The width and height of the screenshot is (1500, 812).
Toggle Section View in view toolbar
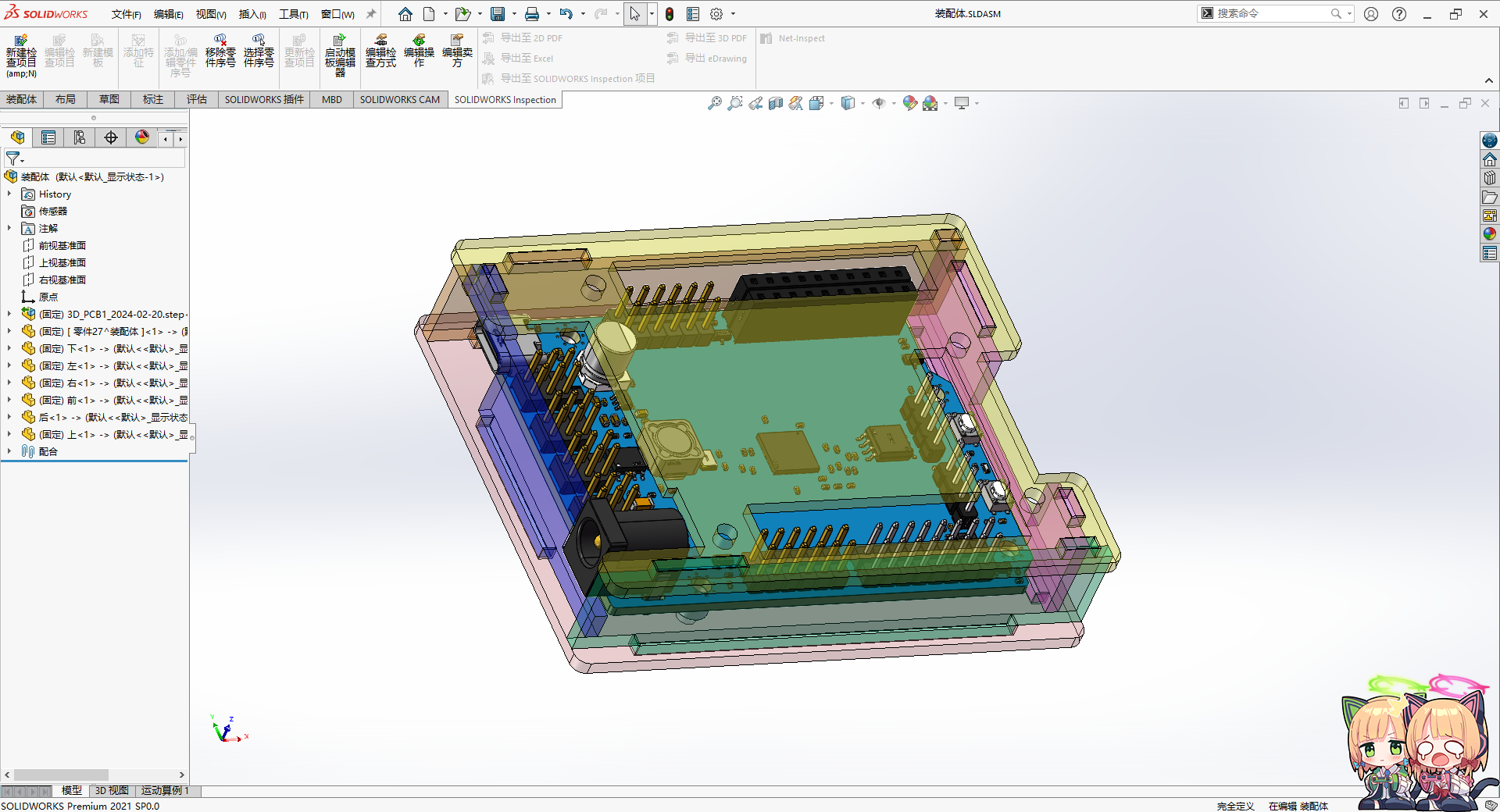775,103
